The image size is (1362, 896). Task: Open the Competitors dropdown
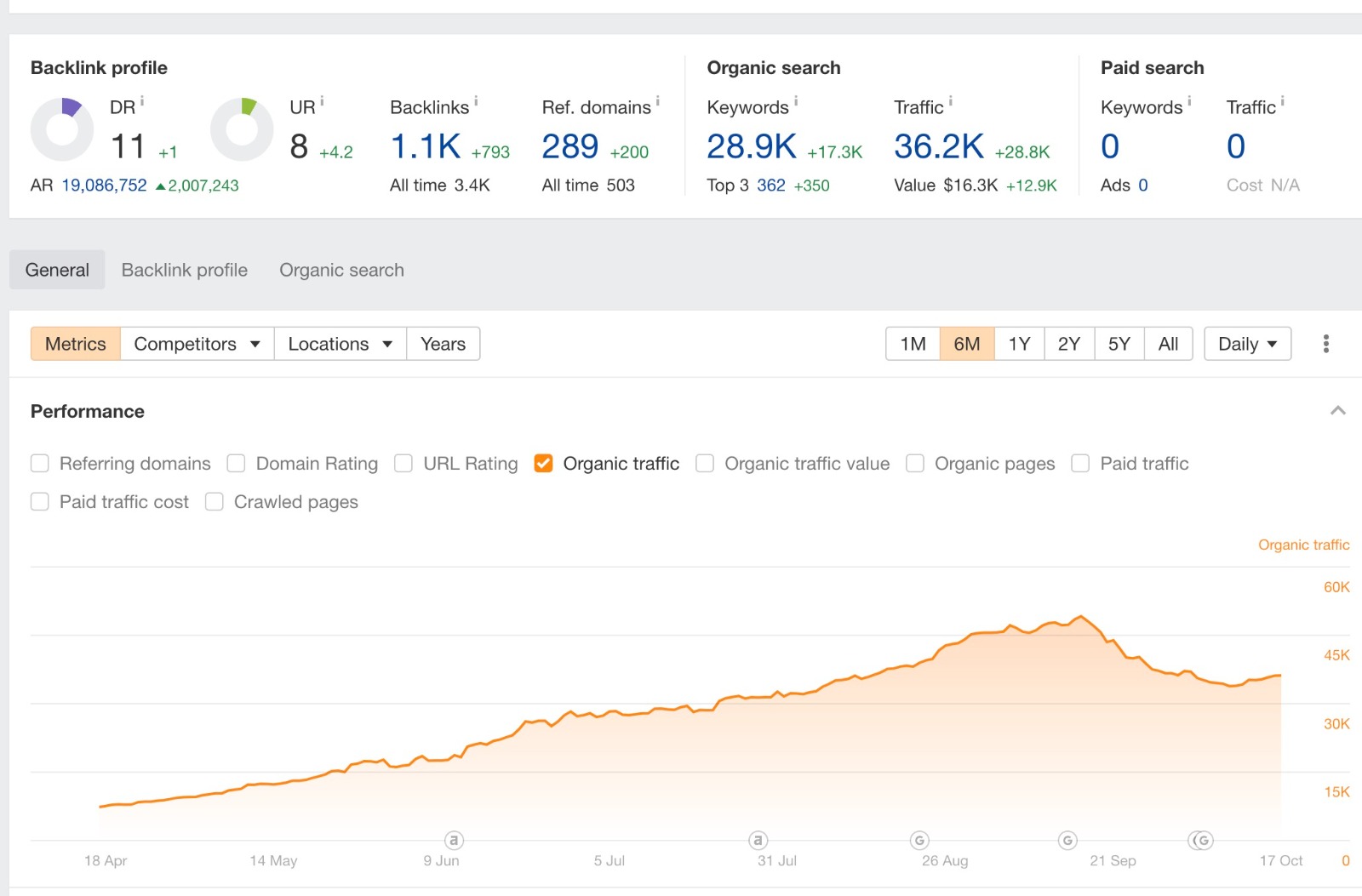pos(197,344)
